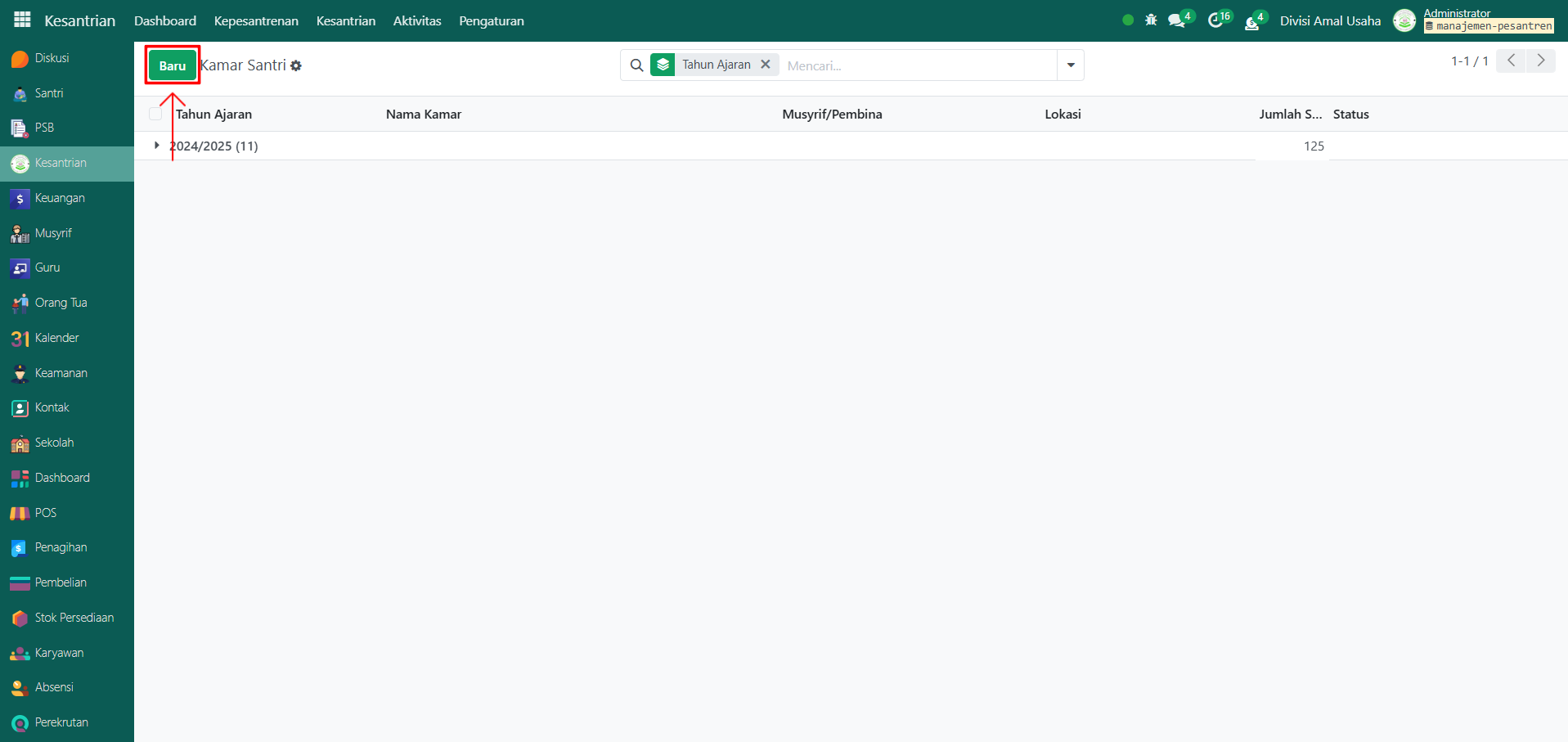The image size is (1568, 742).
Task: Open the search options dropdown arrow
Action: [1071, 65]
